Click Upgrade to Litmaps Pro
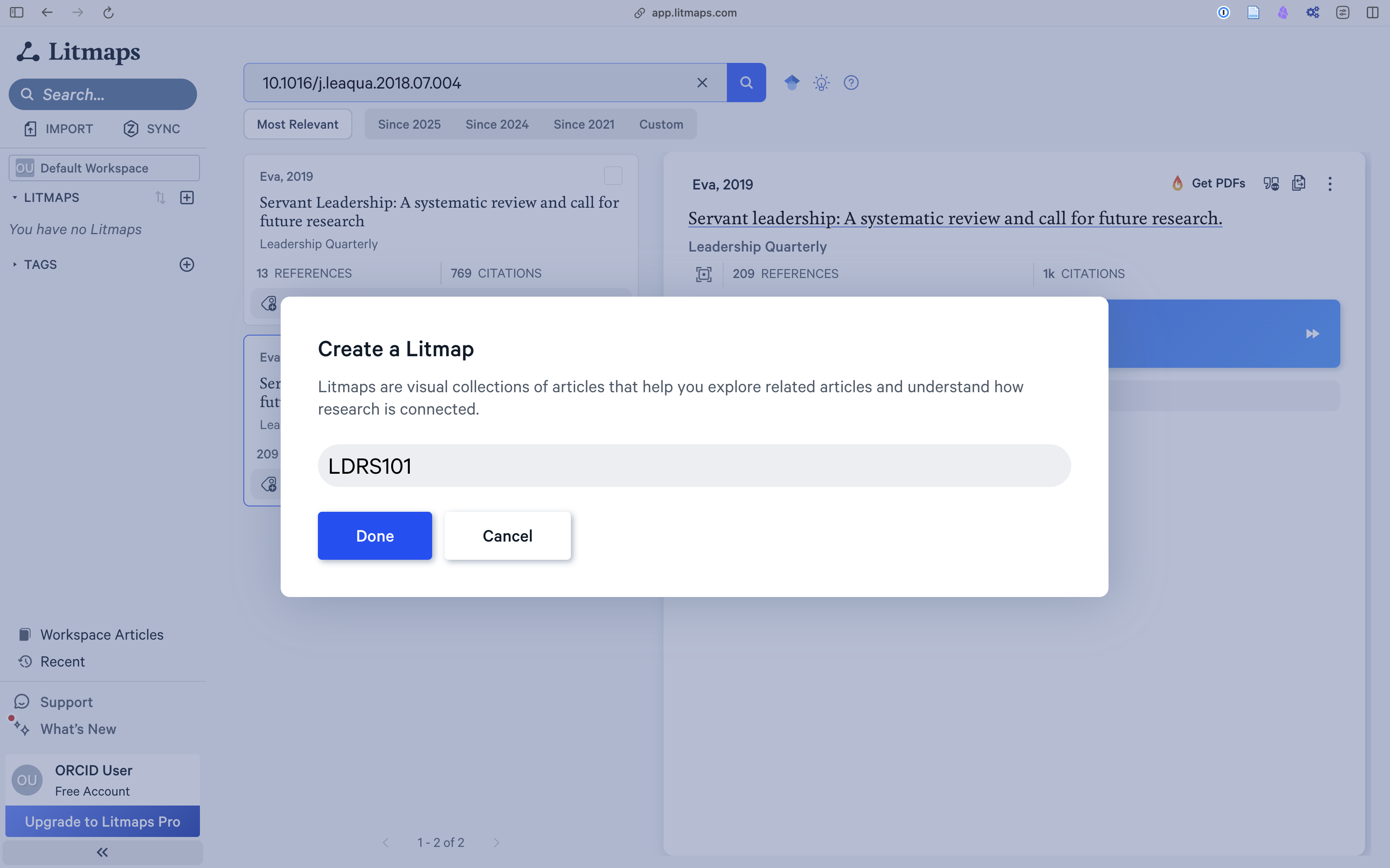The width and height of the screenshot is (1390, 868). [103, 821]
